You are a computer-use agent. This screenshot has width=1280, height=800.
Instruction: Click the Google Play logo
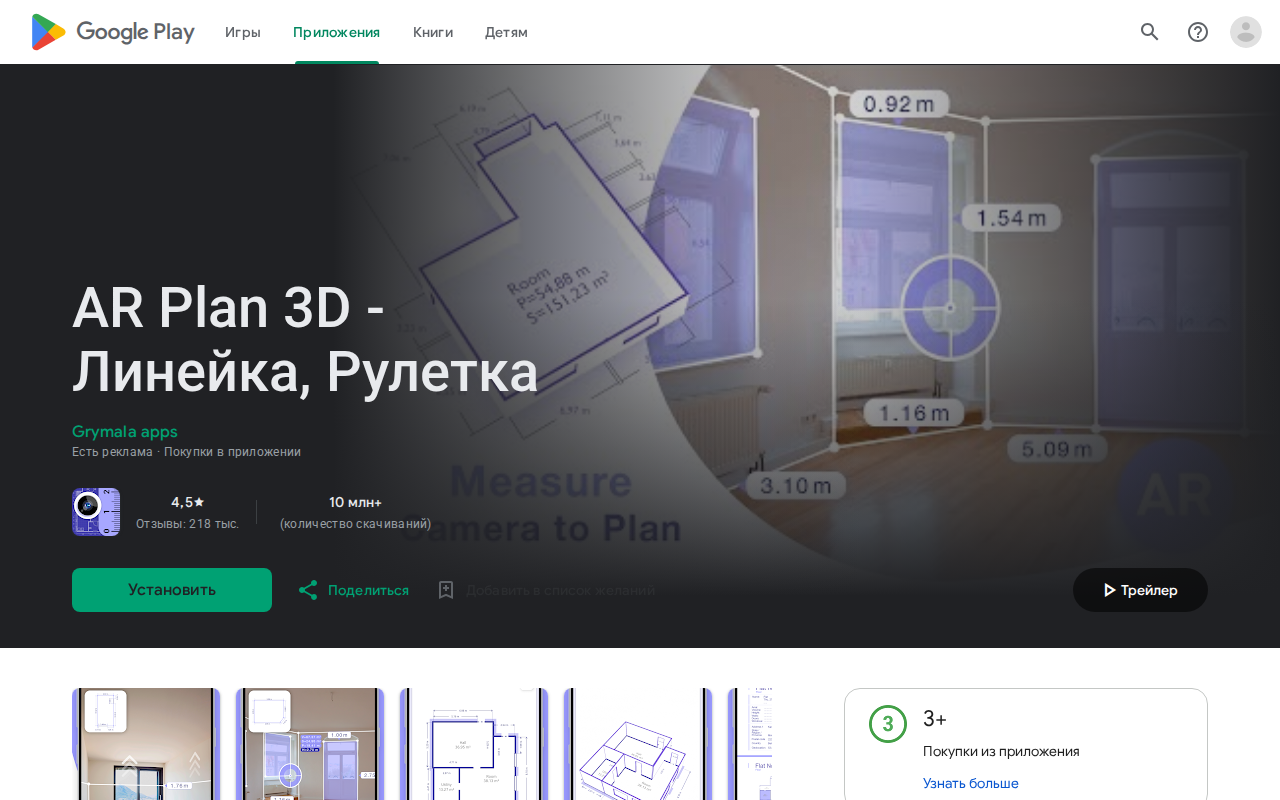coord(113,32)
